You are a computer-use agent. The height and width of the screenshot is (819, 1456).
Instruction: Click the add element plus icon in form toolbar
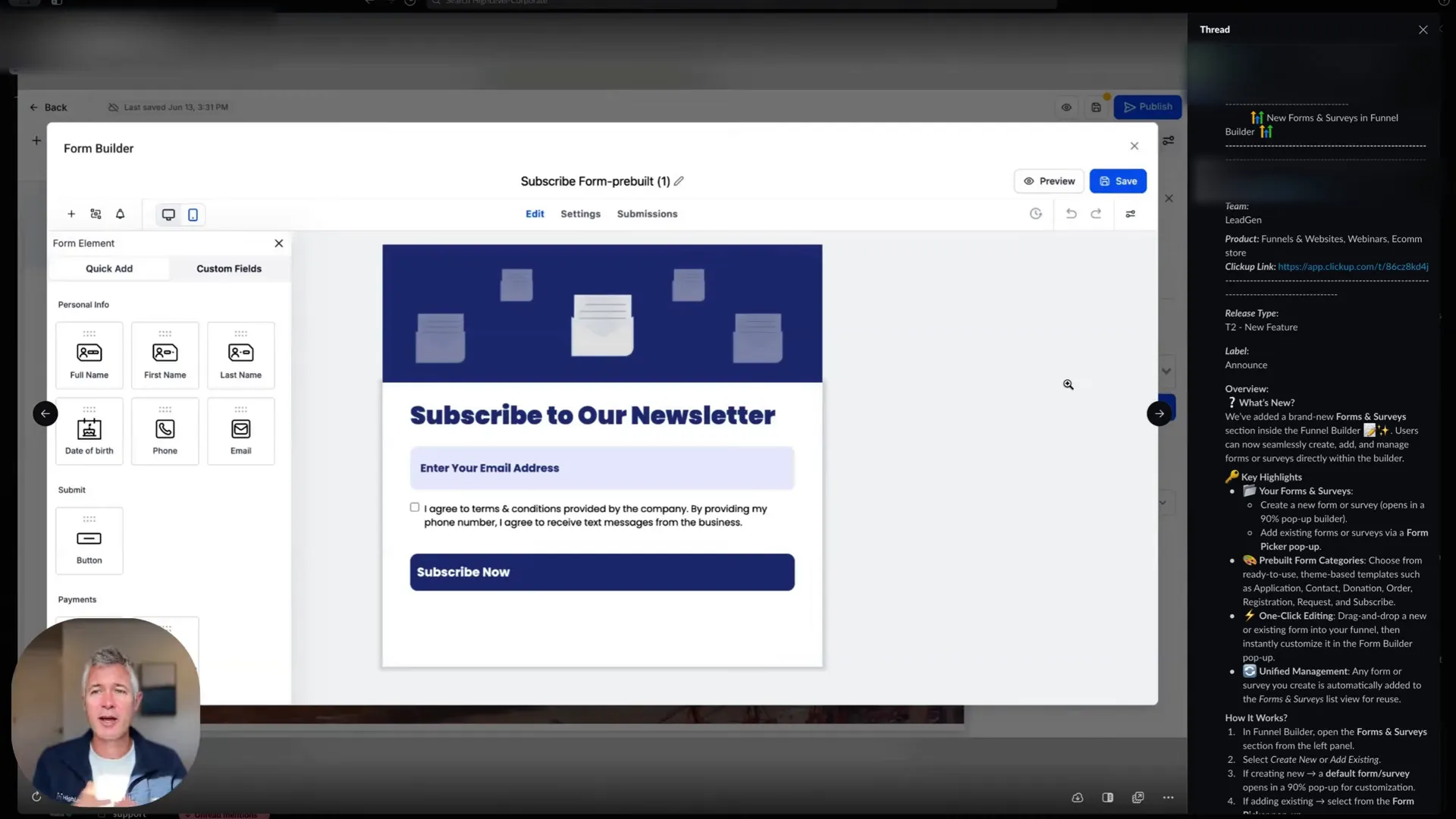point(71,215)
